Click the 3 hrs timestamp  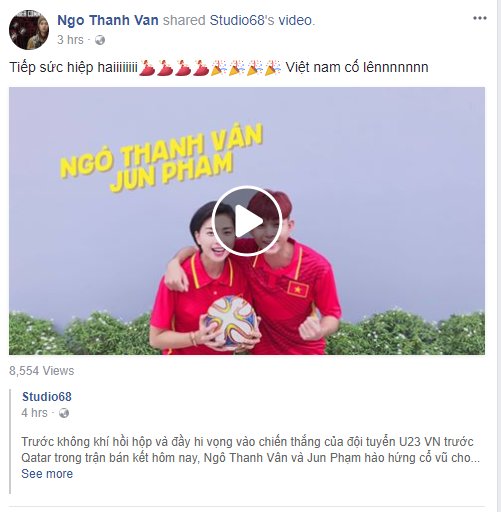(70, 40)
